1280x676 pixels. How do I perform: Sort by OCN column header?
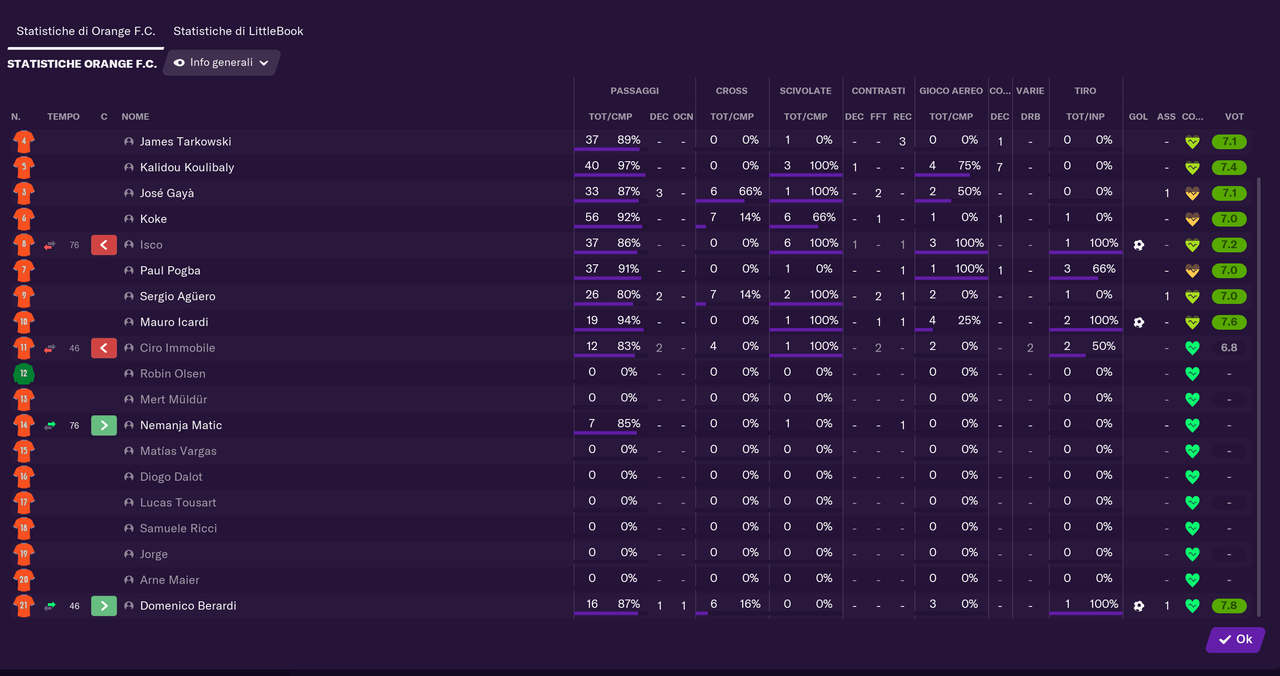683,117
